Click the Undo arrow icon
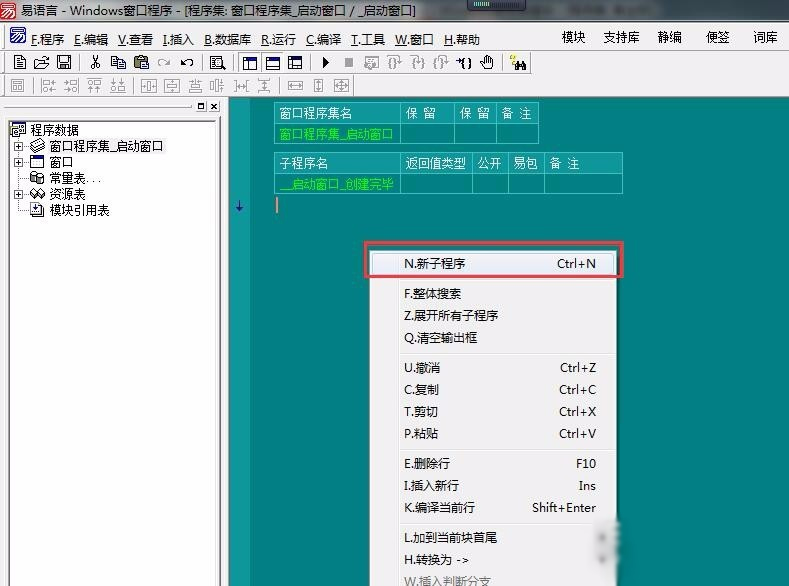Screen dimensions: 789x586 187,62
